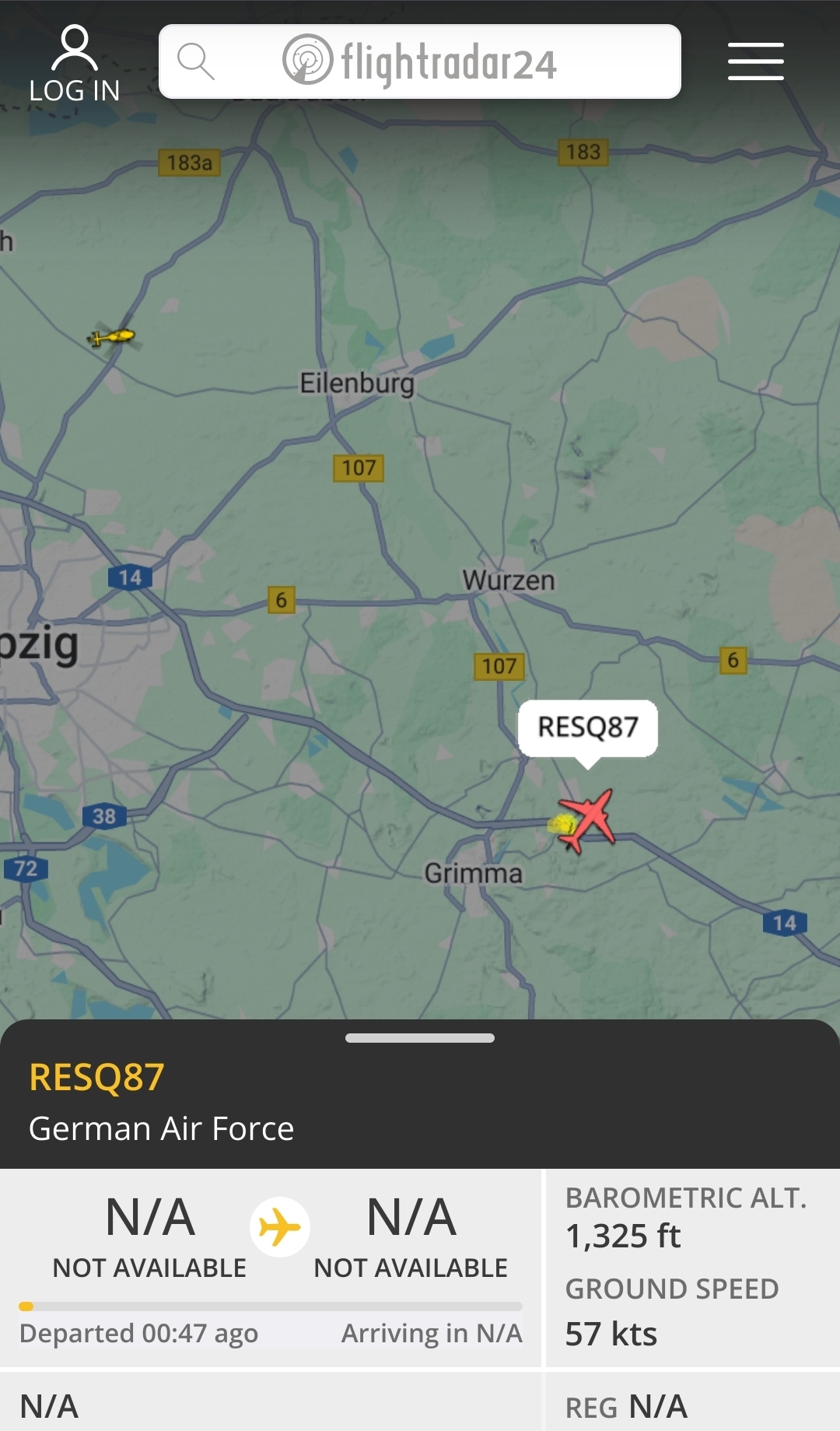
Task: Click the German Air Force operator text
Action: coord(161,1129)
